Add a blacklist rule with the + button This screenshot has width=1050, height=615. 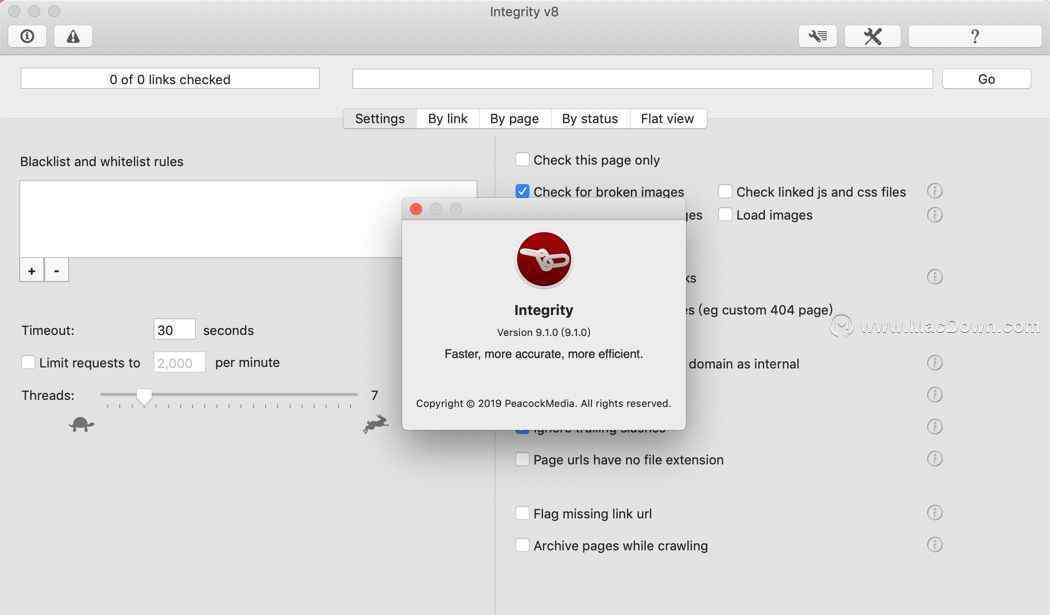31,271
